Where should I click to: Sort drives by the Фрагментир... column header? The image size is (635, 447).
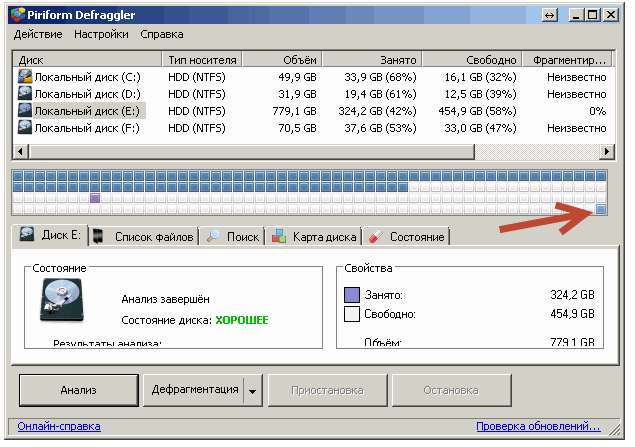pyautogui.click(x=568, y=60)
